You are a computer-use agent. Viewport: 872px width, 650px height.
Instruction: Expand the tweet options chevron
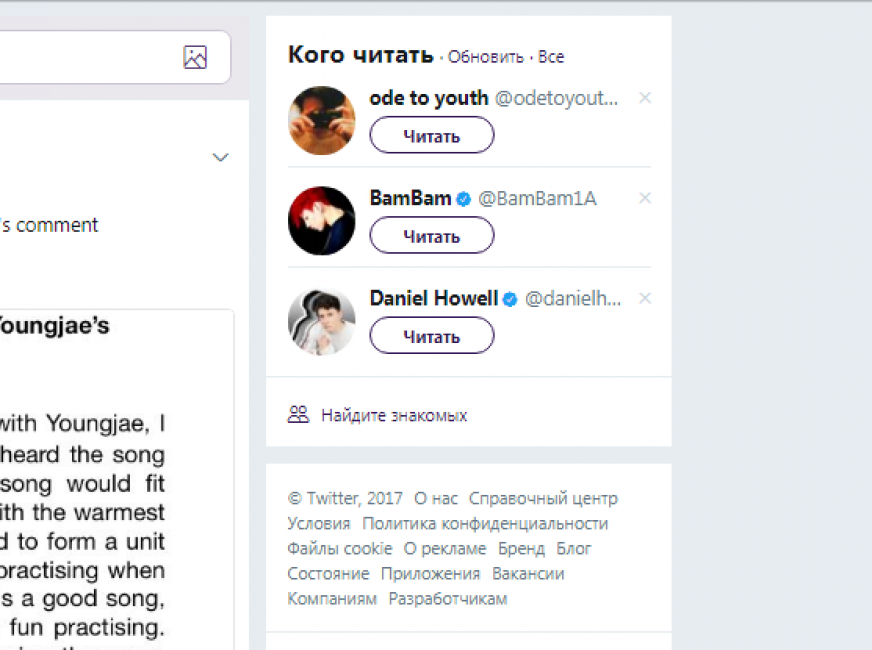pos(221,157)
